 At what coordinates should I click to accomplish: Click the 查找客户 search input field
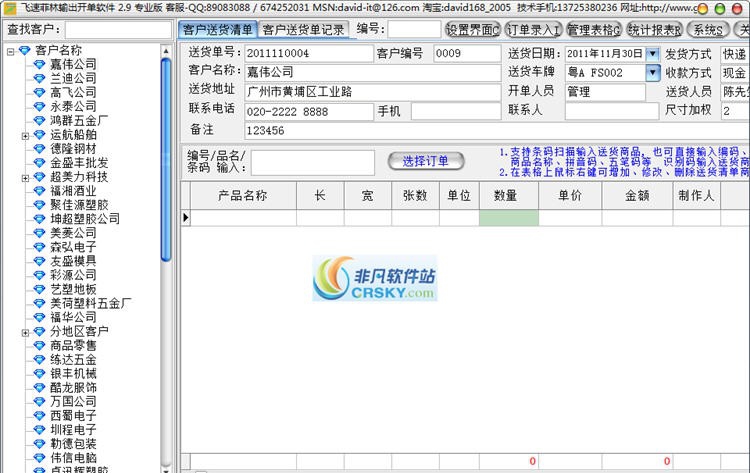[119, 30]
